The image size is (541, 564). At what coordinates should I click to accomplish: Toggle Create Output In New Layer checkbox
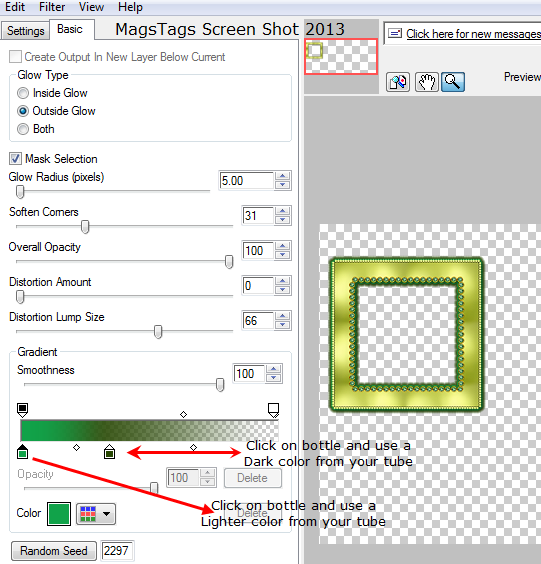(x=15, y=56)
